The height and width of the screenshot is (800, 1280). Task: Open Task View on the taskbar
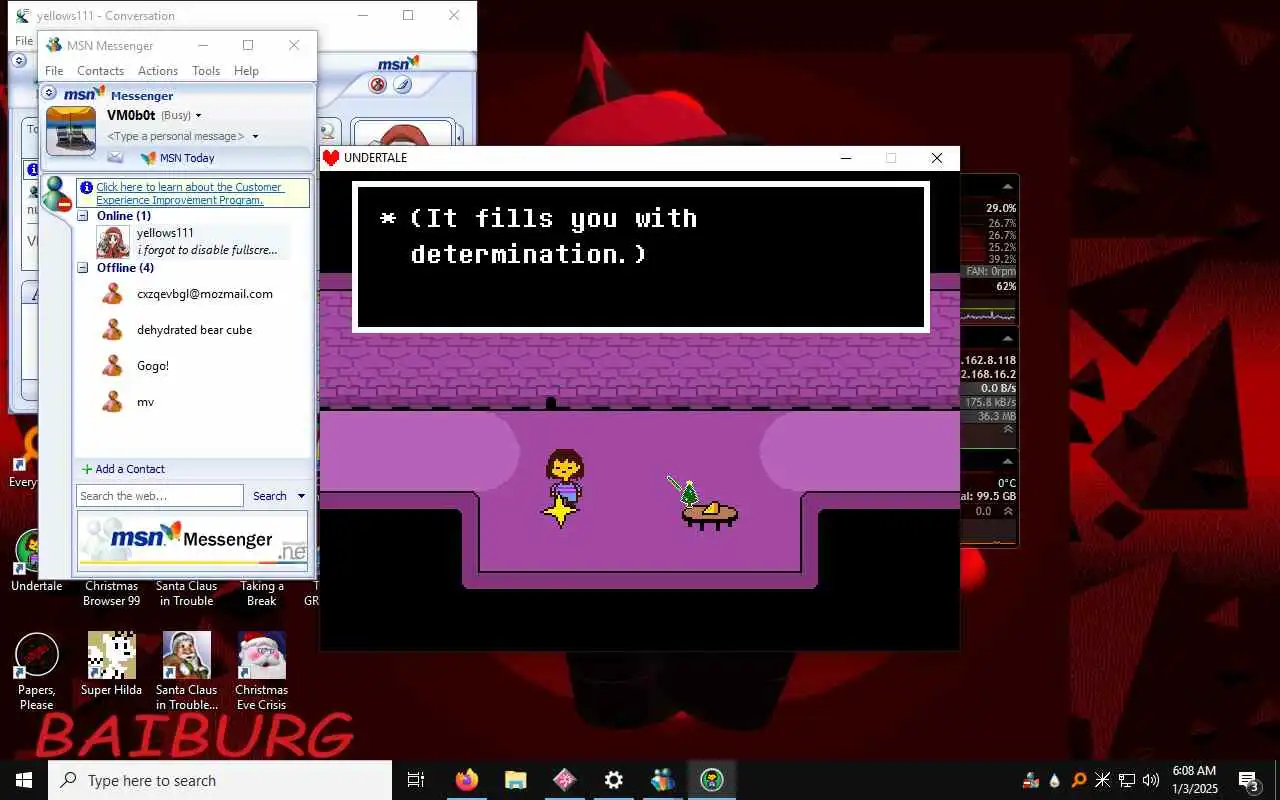point(416,780)
